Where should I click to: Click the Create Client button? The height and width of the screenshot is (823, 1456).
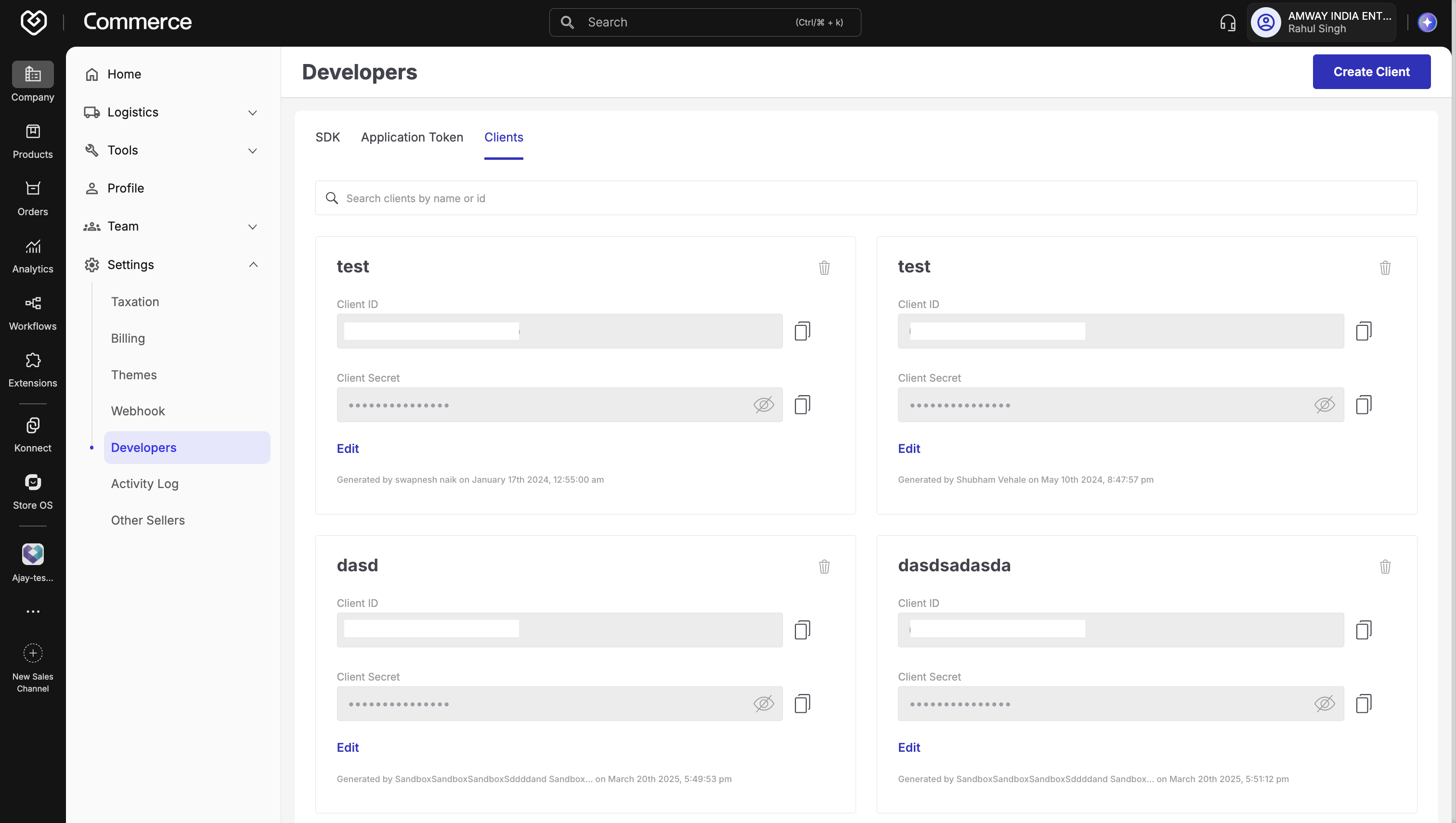coord(1371,72)
